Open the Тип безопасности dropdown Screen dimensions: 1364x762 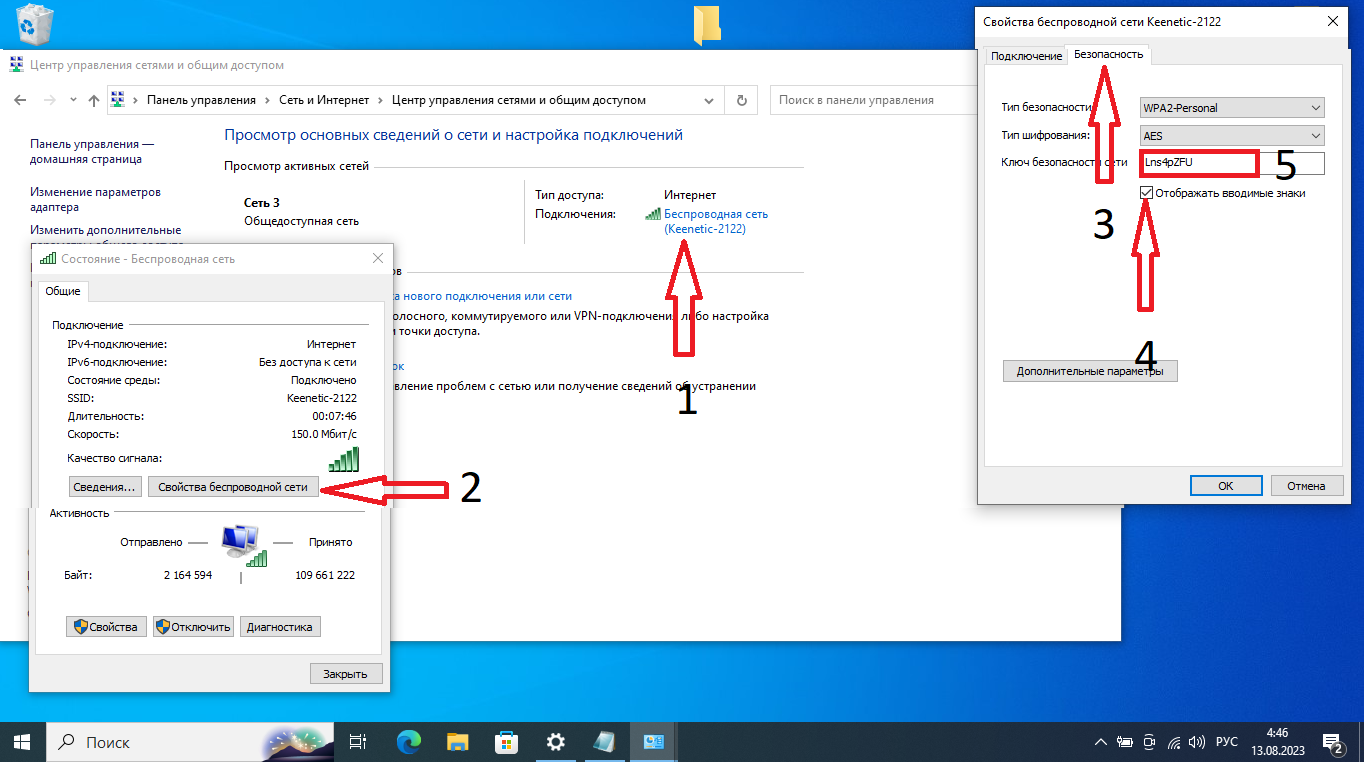[x=1232, y=108]
